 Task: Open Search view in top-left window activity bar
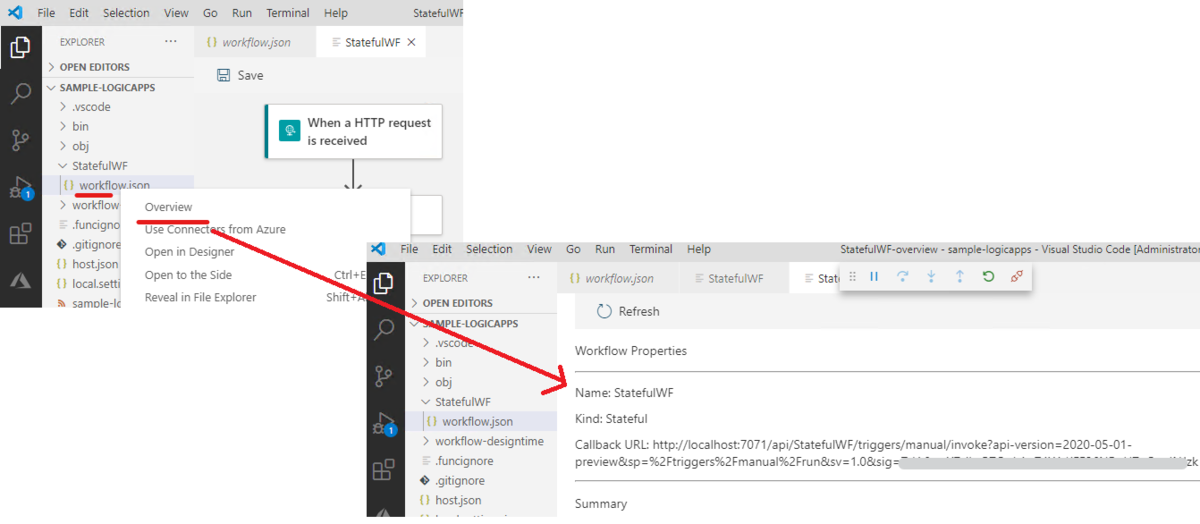(x=20, y=94)
